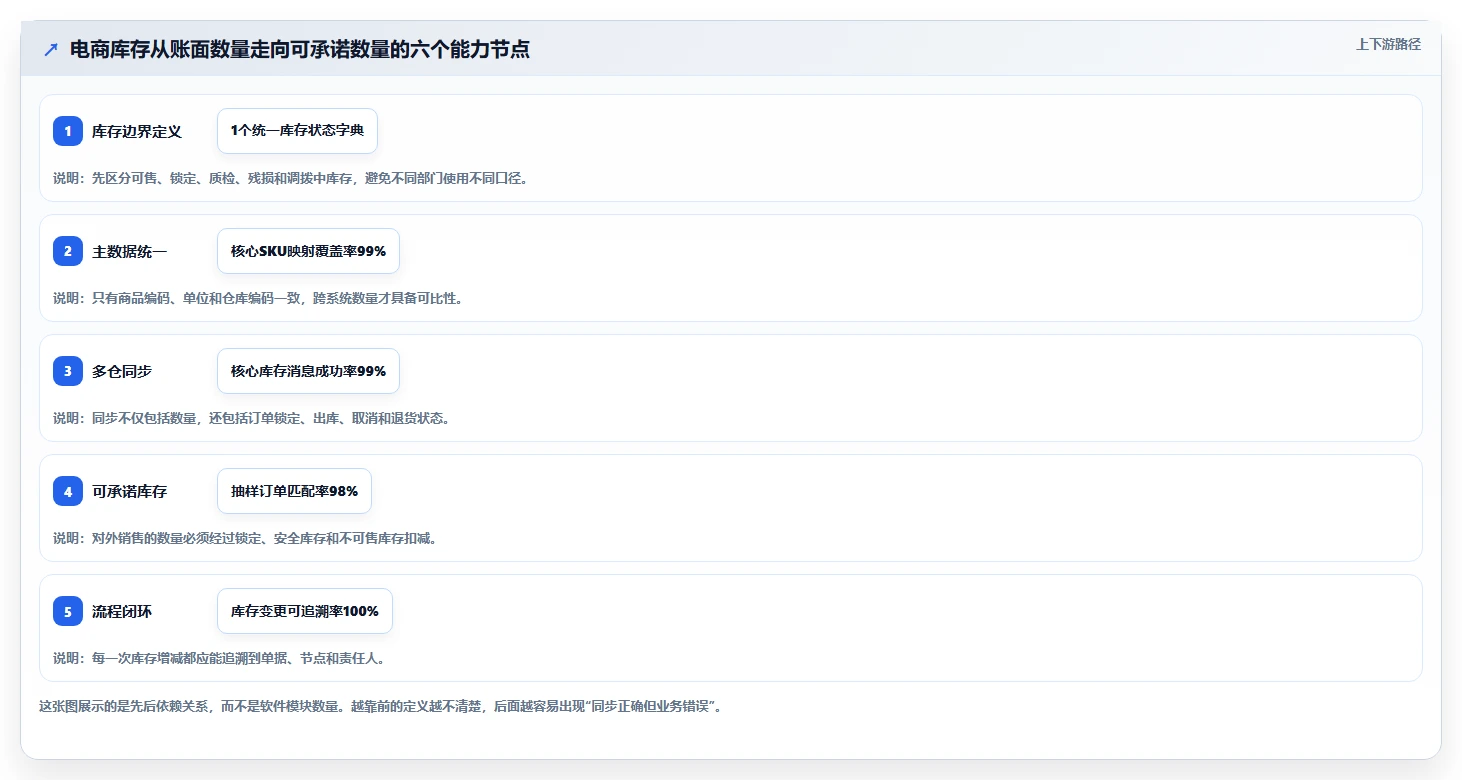Click the footer note starting 这张图展示的是先后依赖关系
Viewport: 1462px width, 780px height.
(380, 706)
